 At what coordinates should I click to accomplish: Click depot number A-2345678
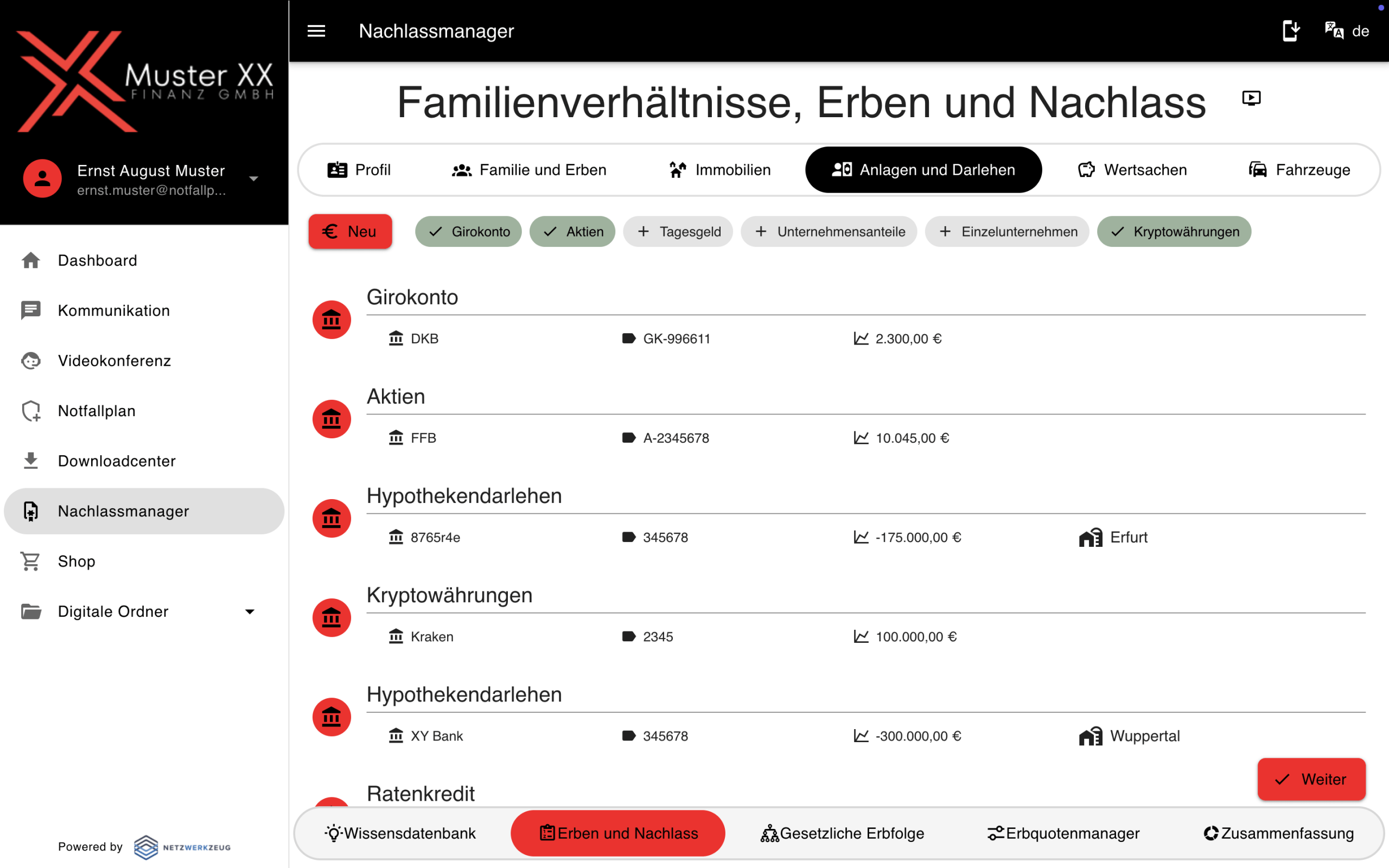(676, 438)
